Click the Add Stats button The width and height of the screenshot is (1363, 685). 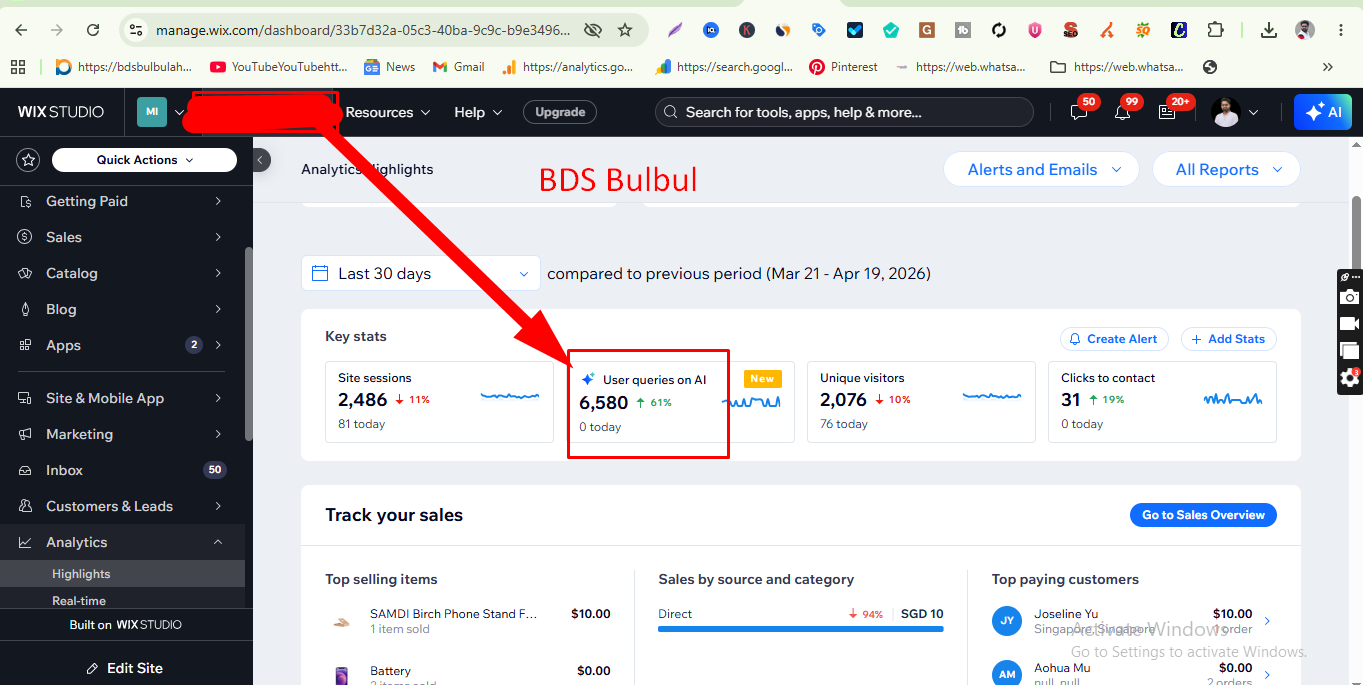point(1228,339)
